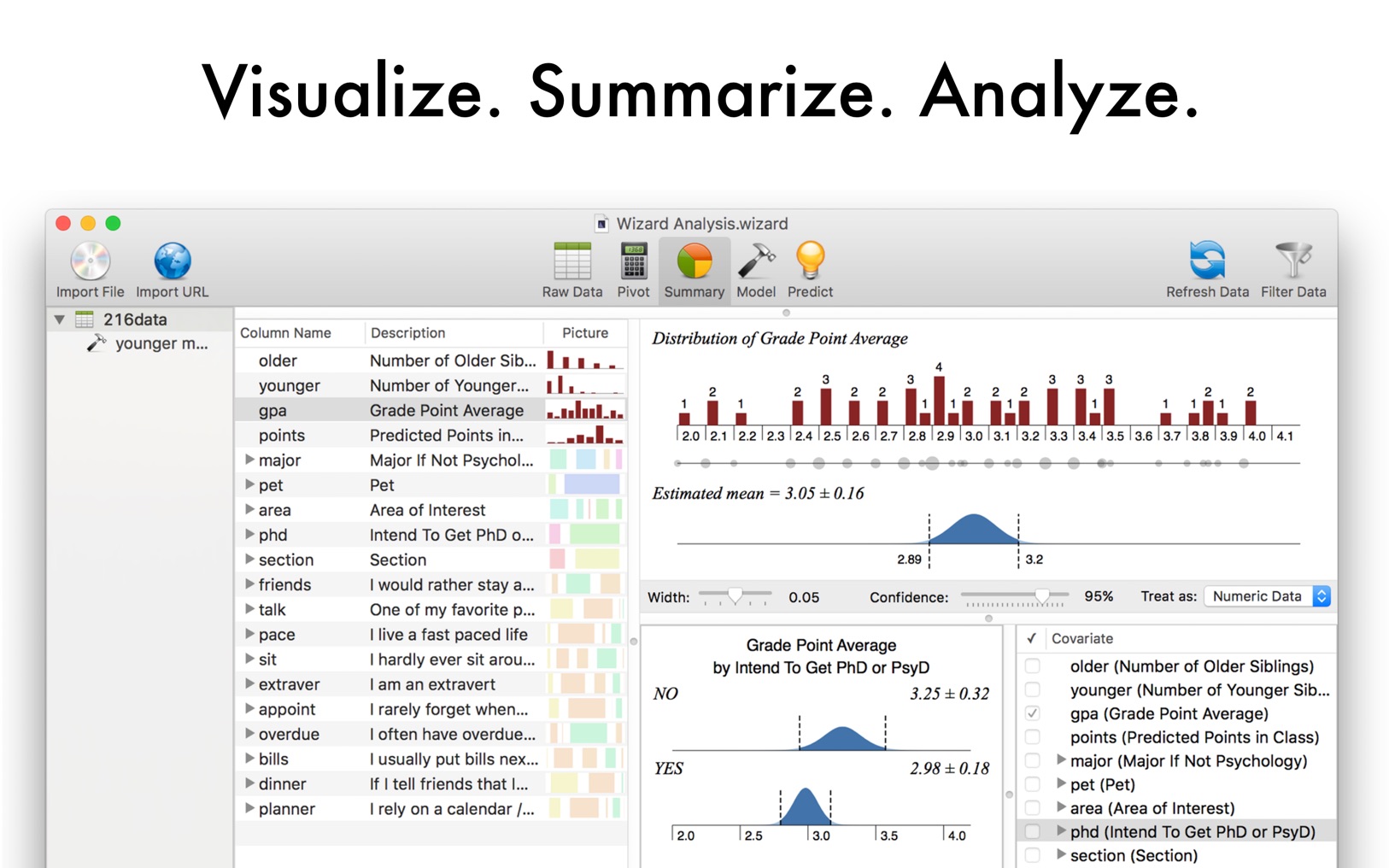Click the histogram thumbnail for the points column
The width and height of the screenshot is (1389, 868).
pyautogui.click(x=585, y=435)
